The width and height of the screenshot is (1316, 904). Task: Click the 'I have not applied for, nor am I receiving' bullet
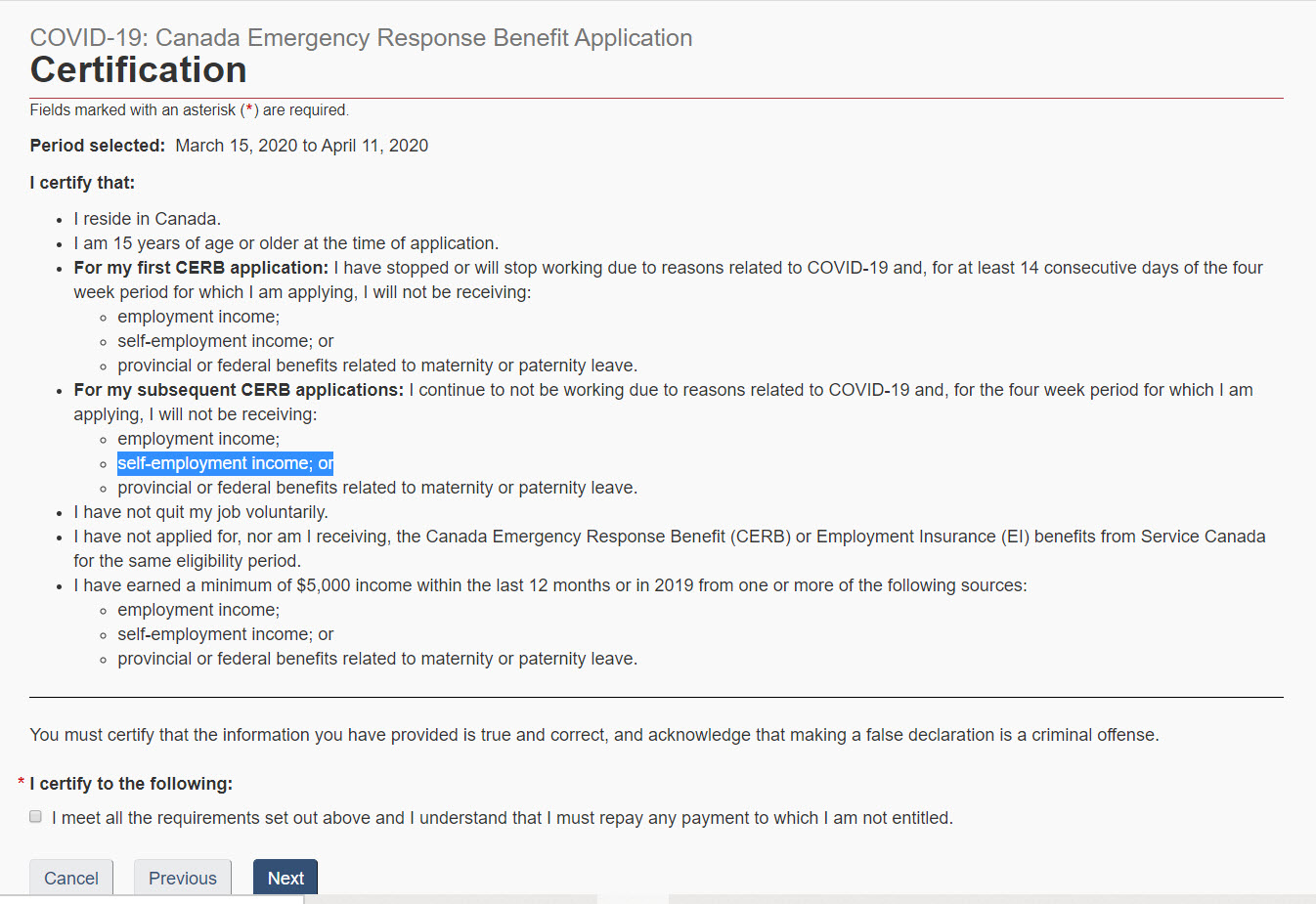(x=670, y=548)
